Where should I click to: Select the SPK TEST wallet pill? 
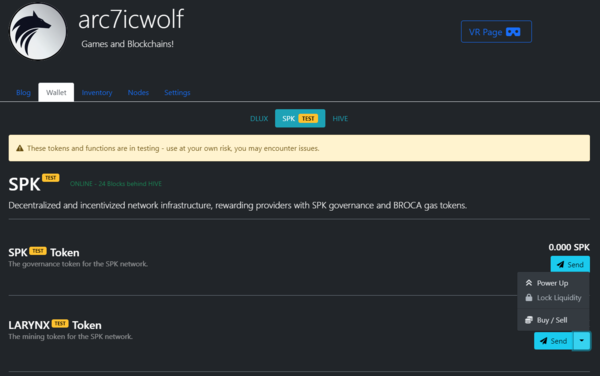(300, 119)
